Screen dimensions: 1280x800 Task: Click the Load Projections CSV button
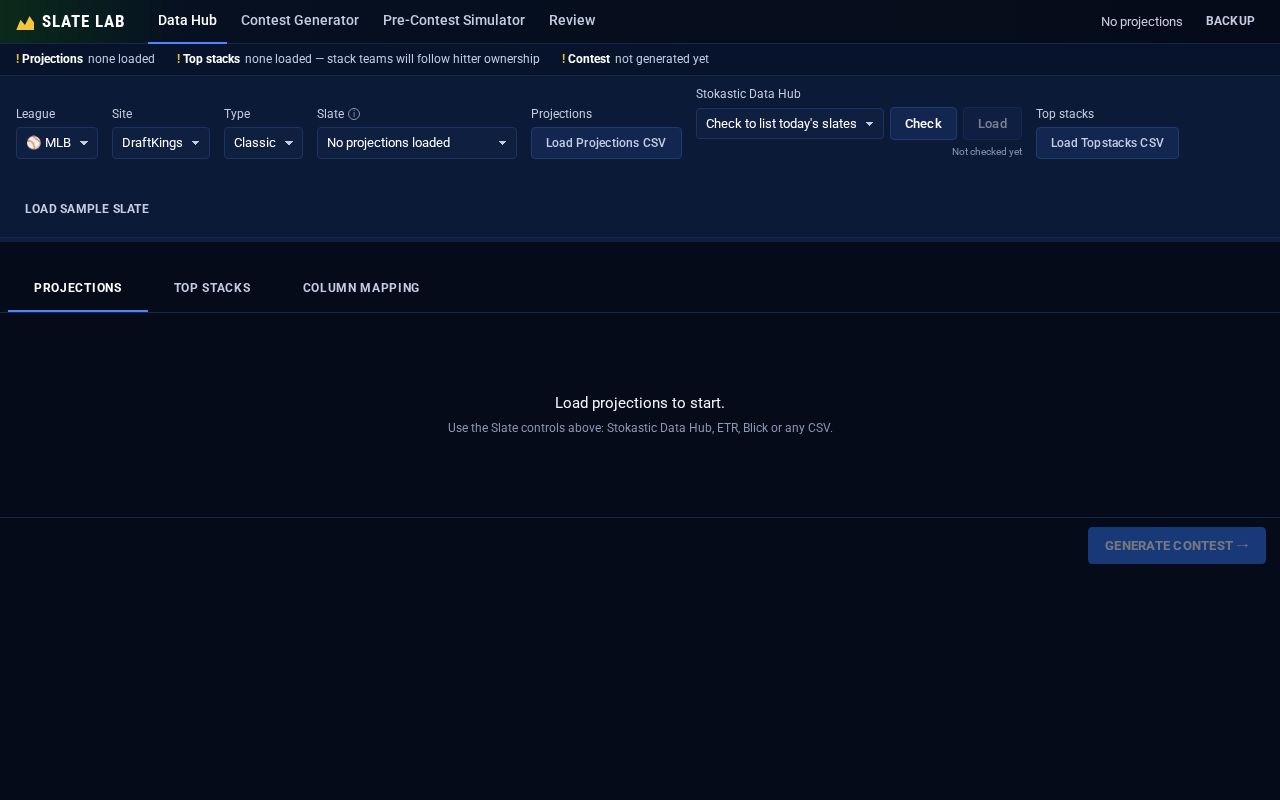click(x=606, y=143)
